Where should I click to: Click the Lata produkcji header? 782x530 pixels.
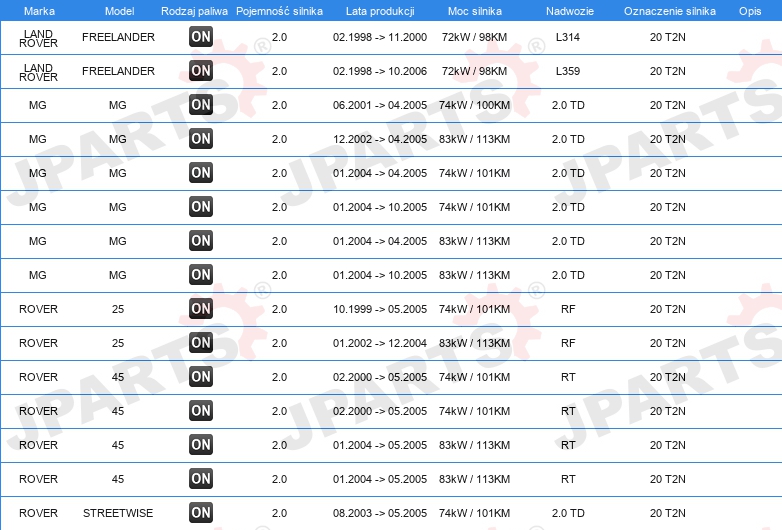click(x=380, y=11)
